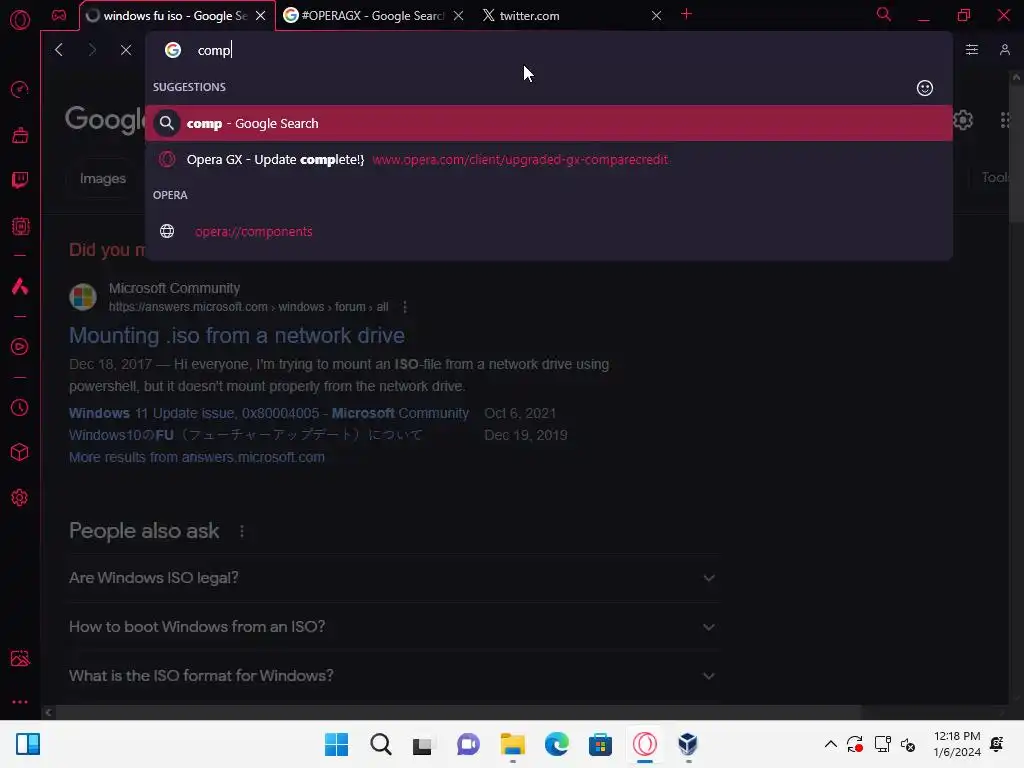Screen dimensions: 1024x768
Task: Open Extensions cube icon in sidebar
Action: (x=20, y=453)
